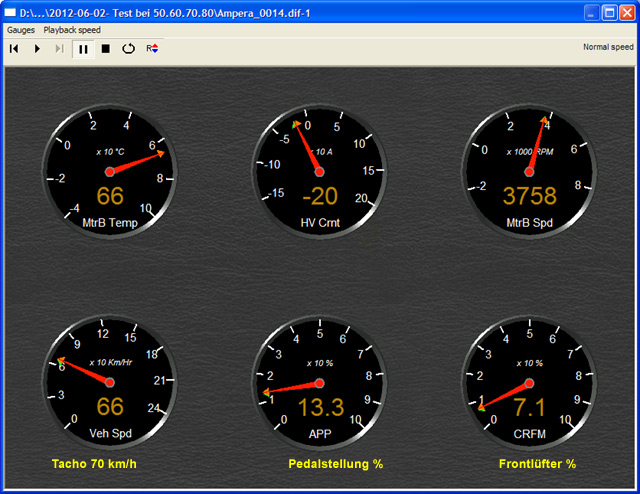
Task: Toggle the pause button
Action: tap(83, 48)
